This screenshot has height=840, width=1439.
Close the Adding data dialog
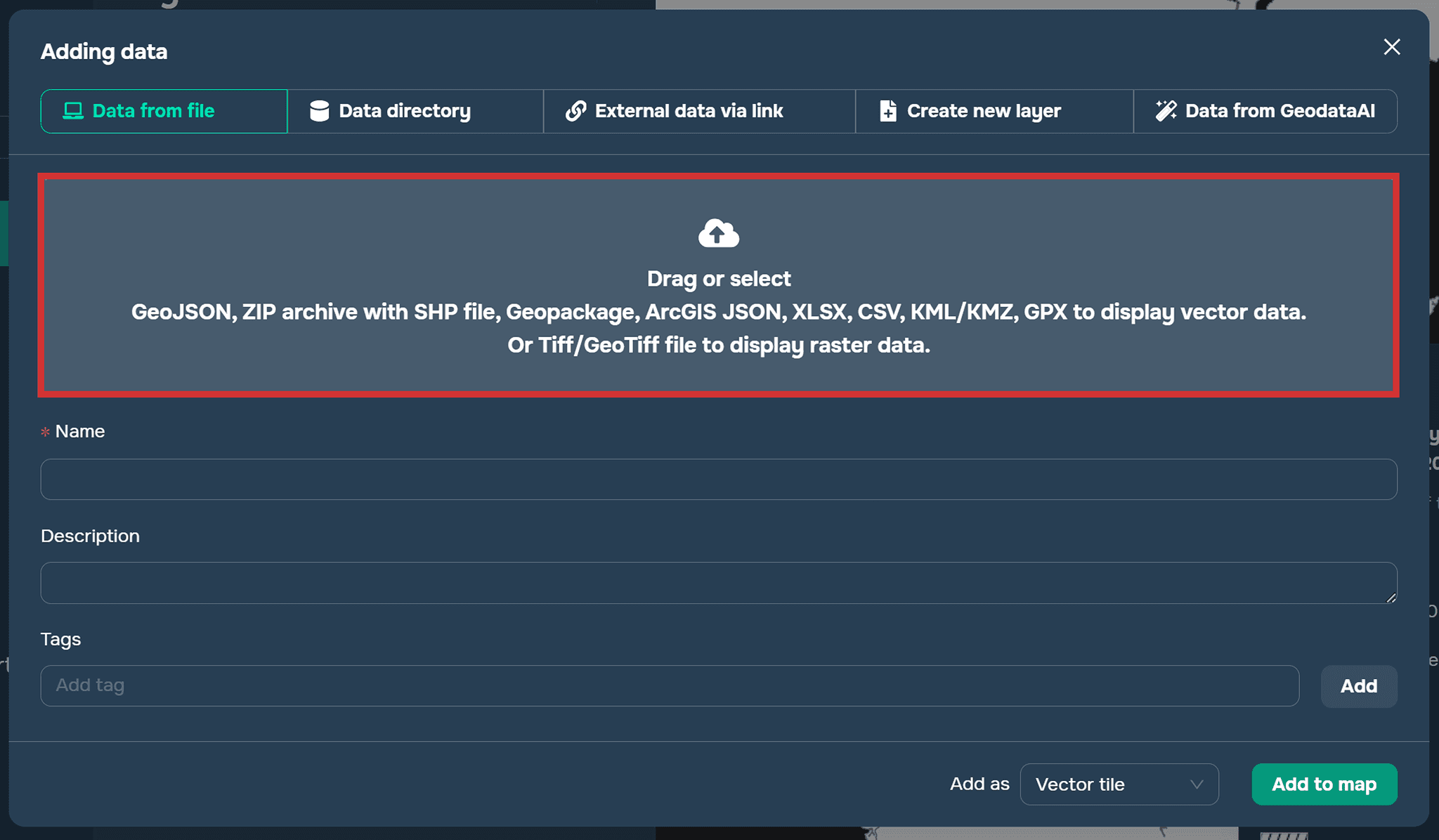[x=1391, y=47]
